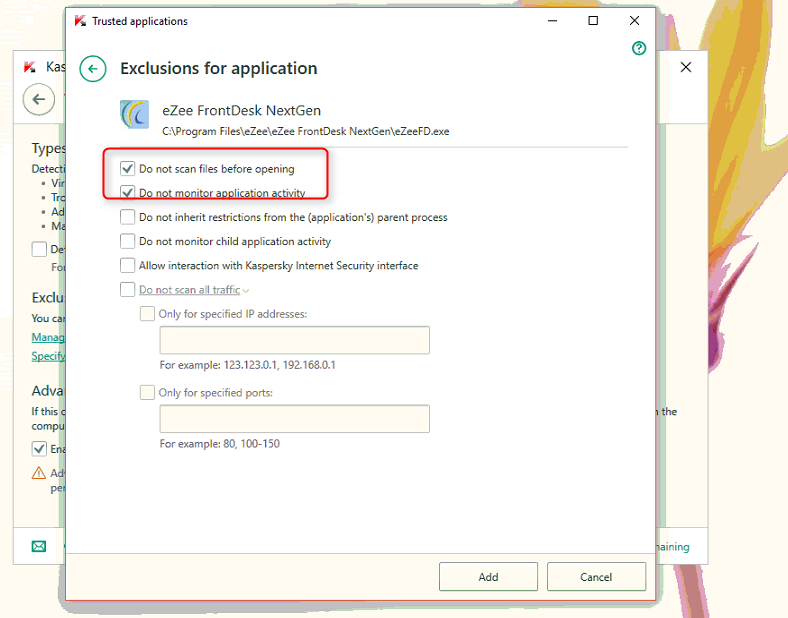Open help via the green question mark icon
The height and width of the screenshot is (618, 788).
point(639,48)
